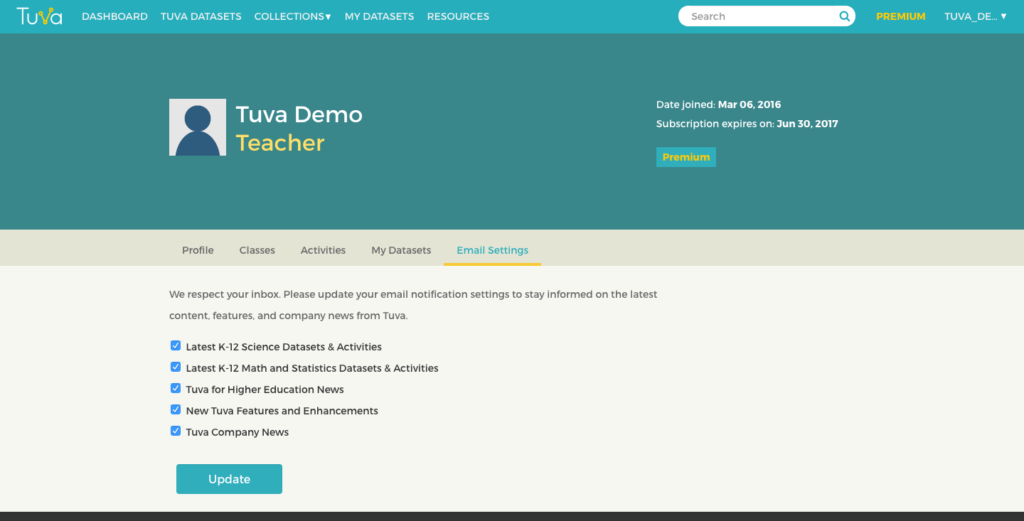Disable Tuva Company News checkbox

coord(176,431)
